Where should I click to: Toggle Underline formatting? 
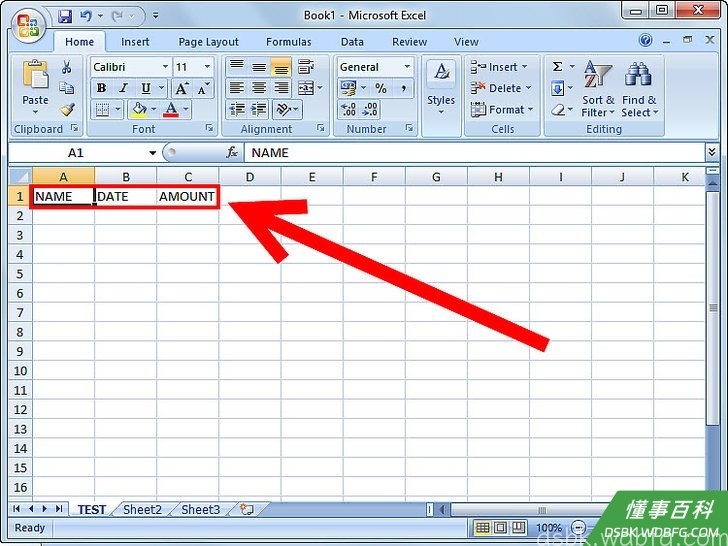point(146,88)
